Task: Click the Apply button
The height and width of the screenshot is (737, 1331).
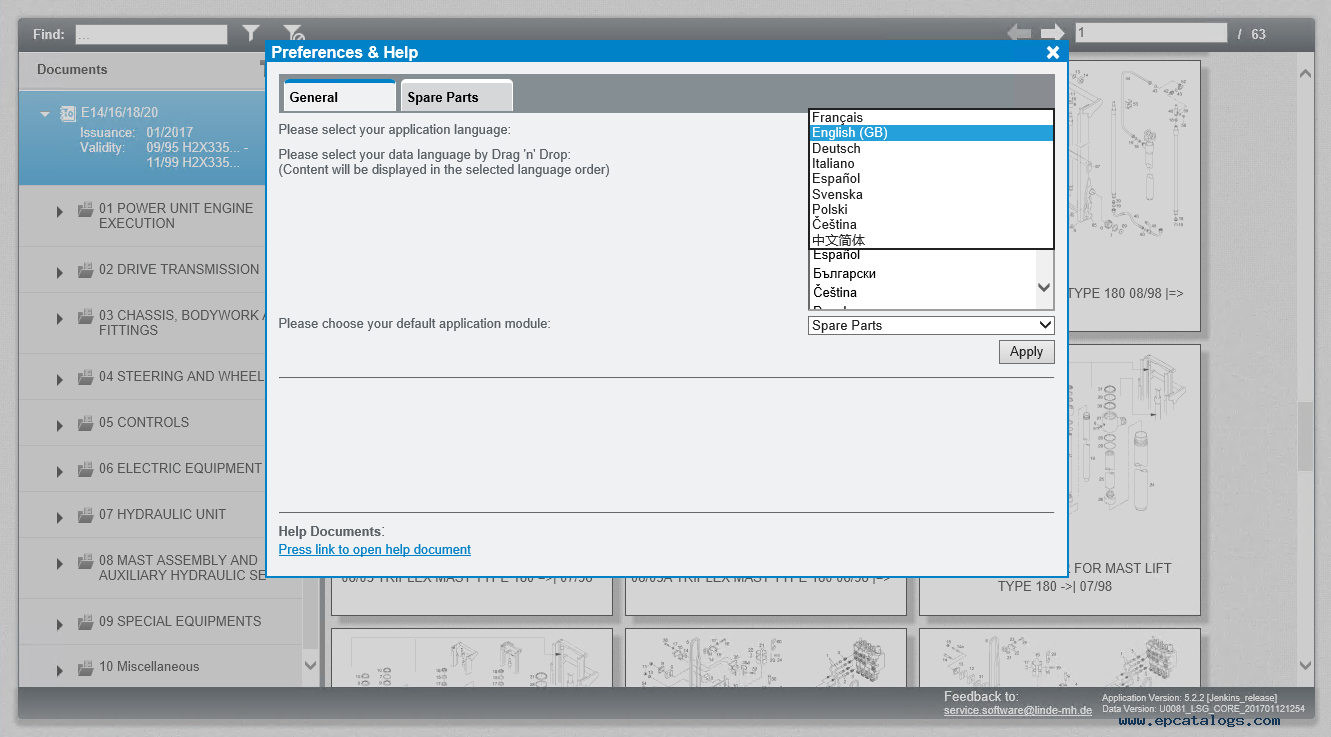Action: point(1026,352)
